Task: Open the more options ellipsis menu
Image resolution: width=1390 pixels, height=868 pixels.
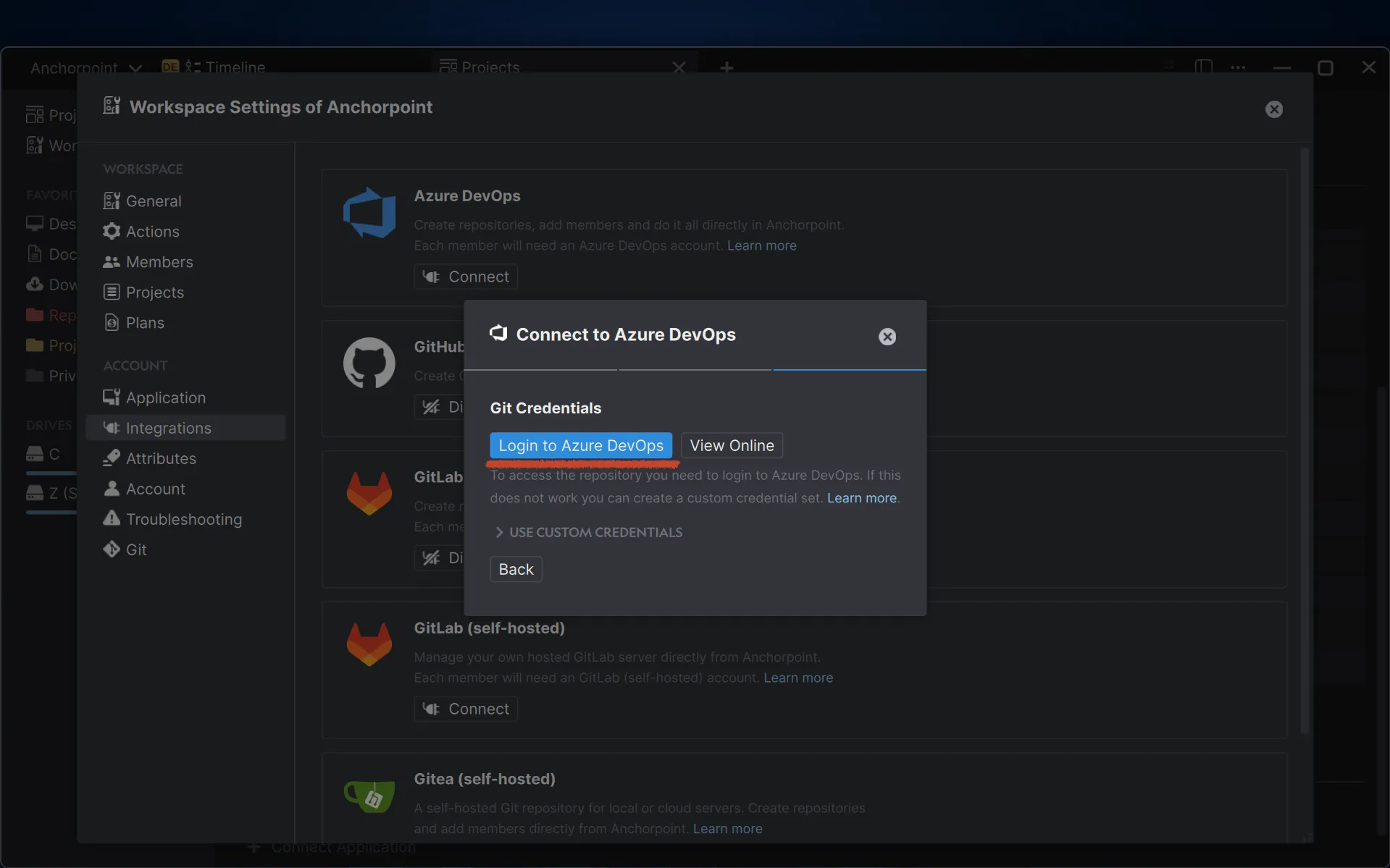Action: [x=1238, y=67]
